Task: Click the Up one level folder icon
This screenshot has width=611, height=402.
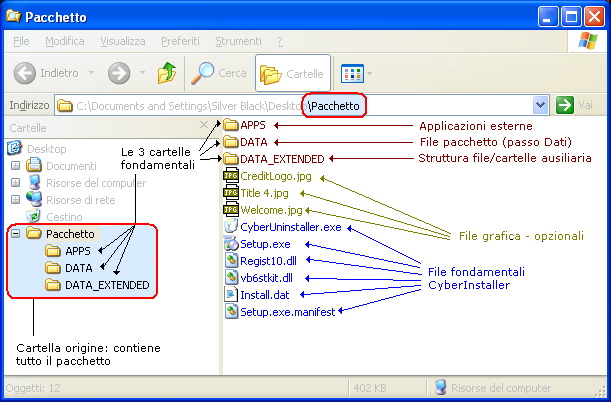Action: coord(167,73)
